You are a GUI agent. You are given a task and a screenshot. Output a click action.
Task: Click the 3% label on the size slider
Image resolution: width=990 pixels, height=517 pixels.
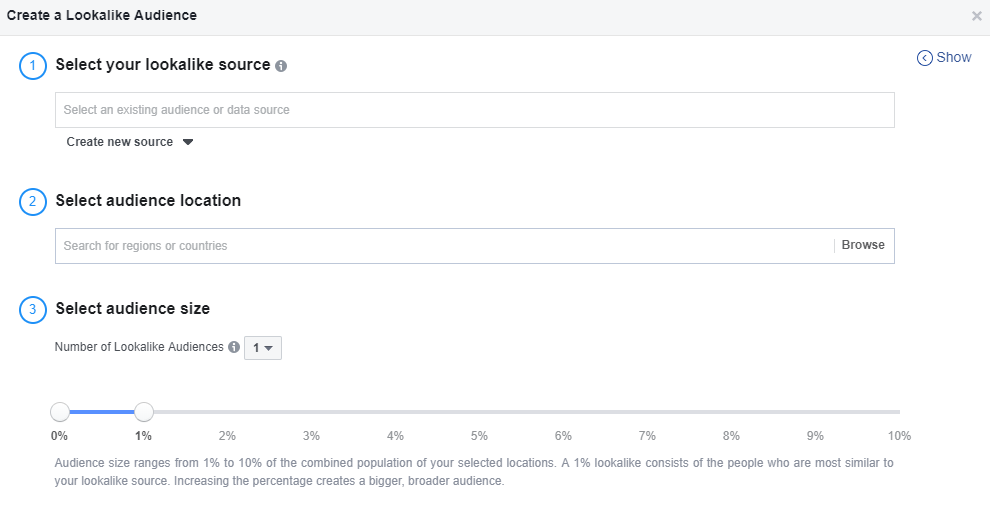311,436
